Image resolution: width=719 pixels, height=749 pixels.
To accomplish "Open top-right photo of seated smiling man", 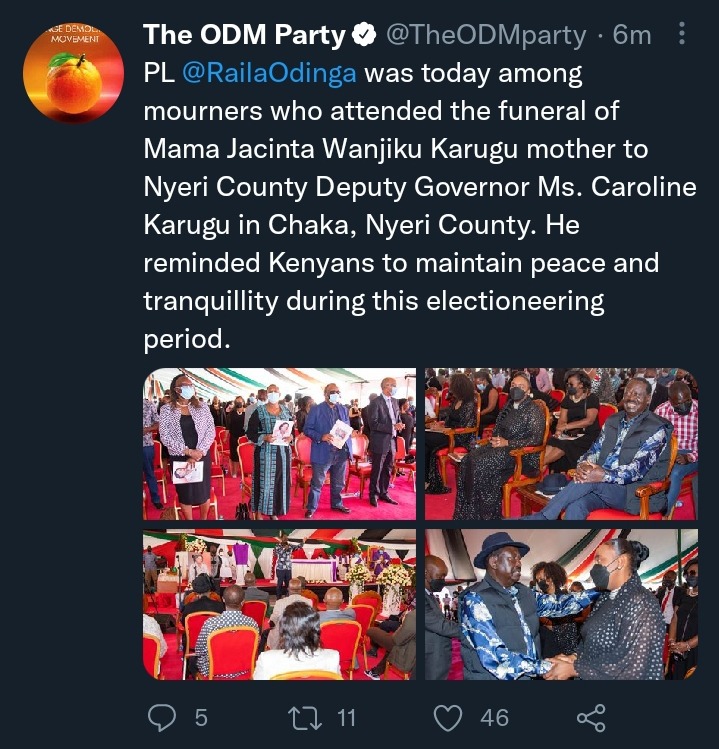I will (x=561, y=444).
